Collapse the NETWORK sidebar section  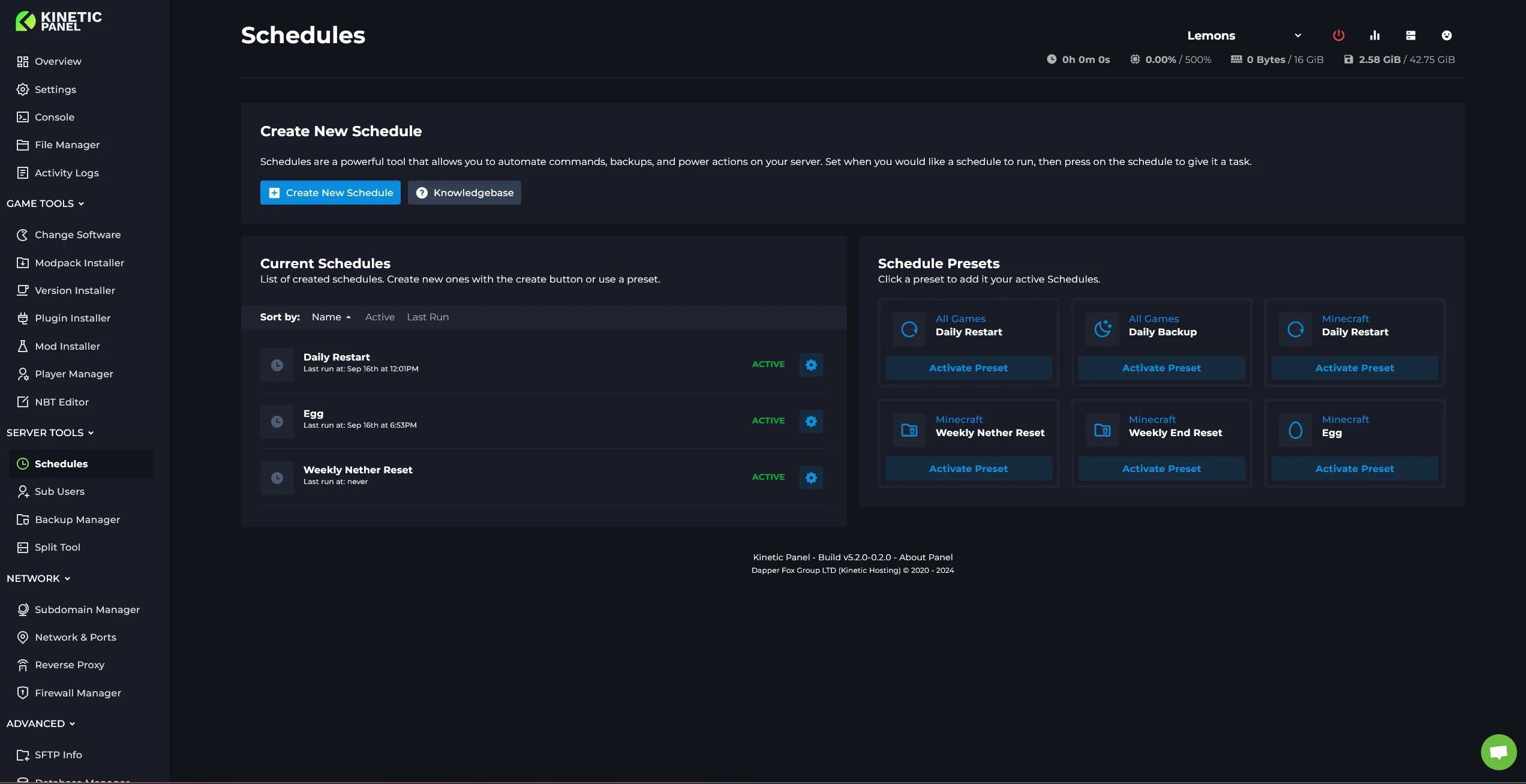[39, 579]
